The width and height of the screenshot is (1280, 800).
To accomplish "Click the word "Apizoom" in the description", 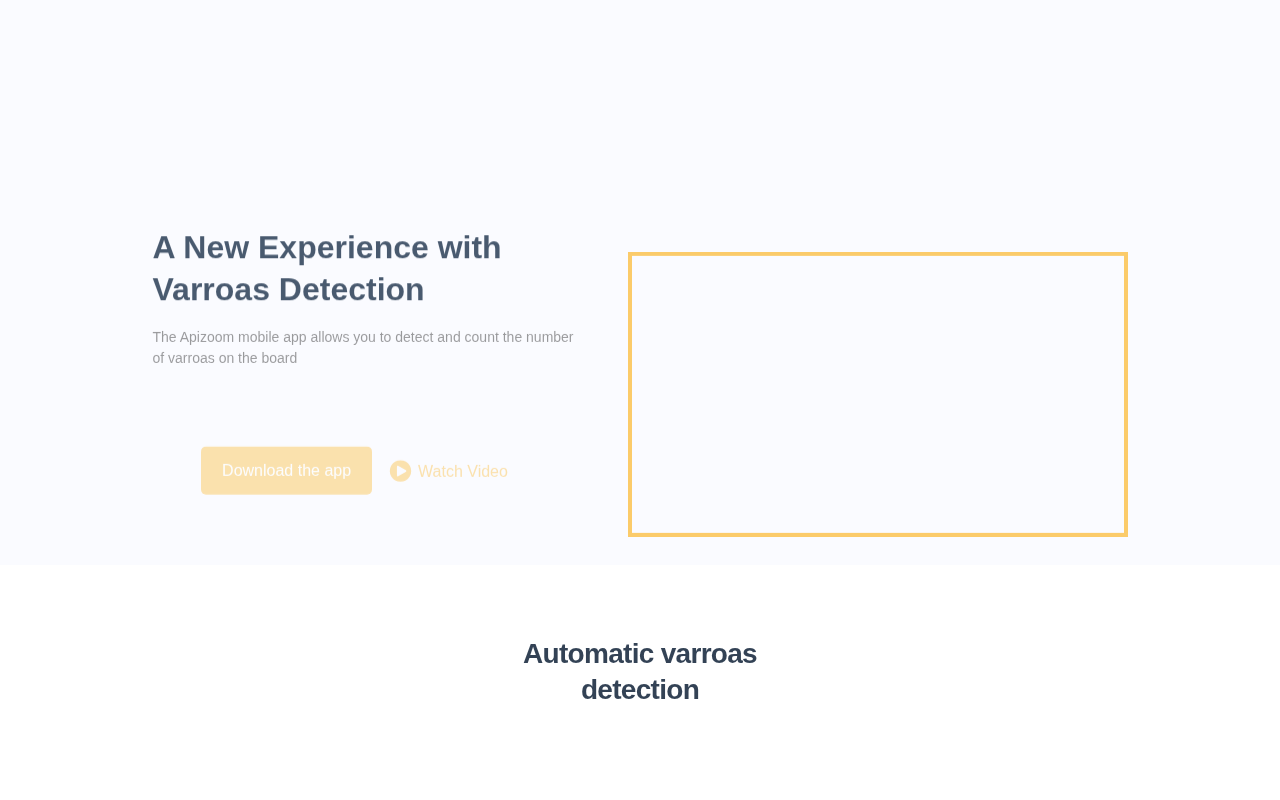I will click(x=207, y=337).
